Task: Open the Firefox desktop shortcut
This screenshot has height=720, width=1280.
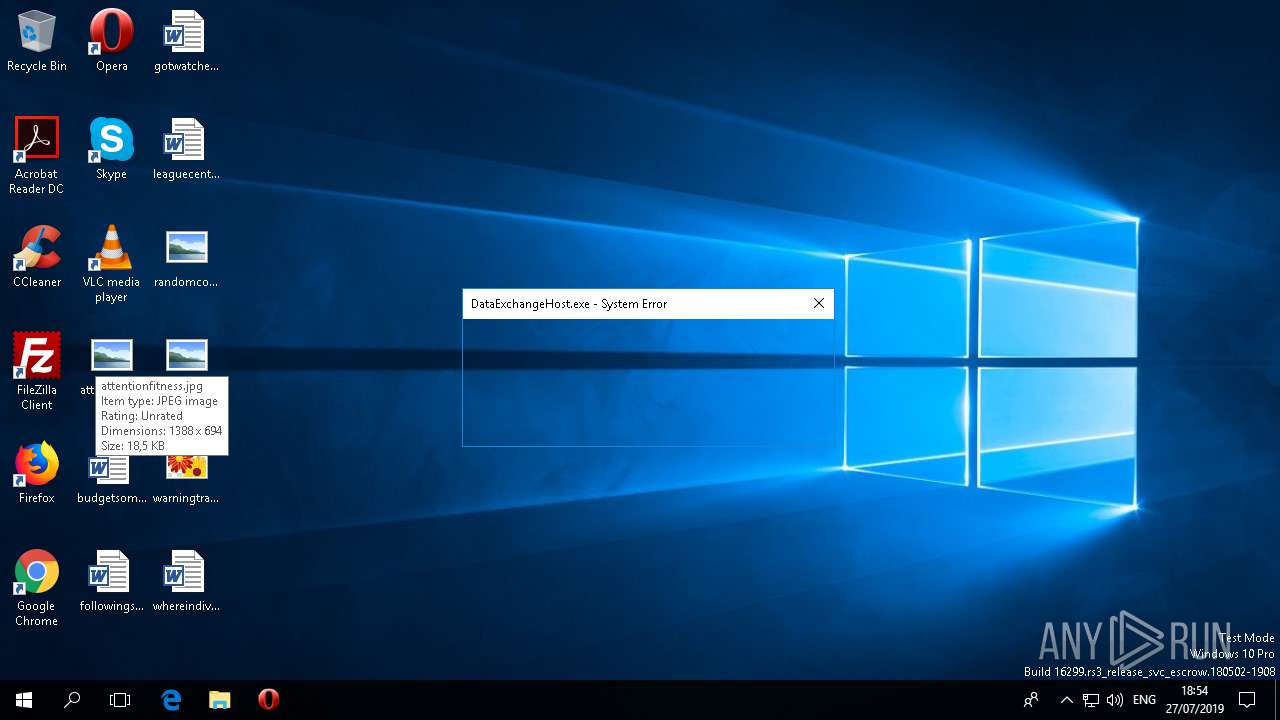Action: (37, 473)
